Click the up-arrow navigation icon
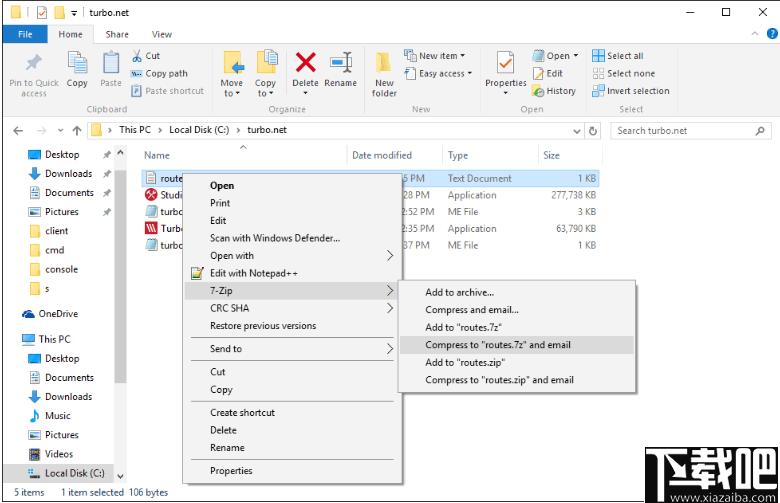Viewport: 780px width, 503px height. click(x=77, y=131)
